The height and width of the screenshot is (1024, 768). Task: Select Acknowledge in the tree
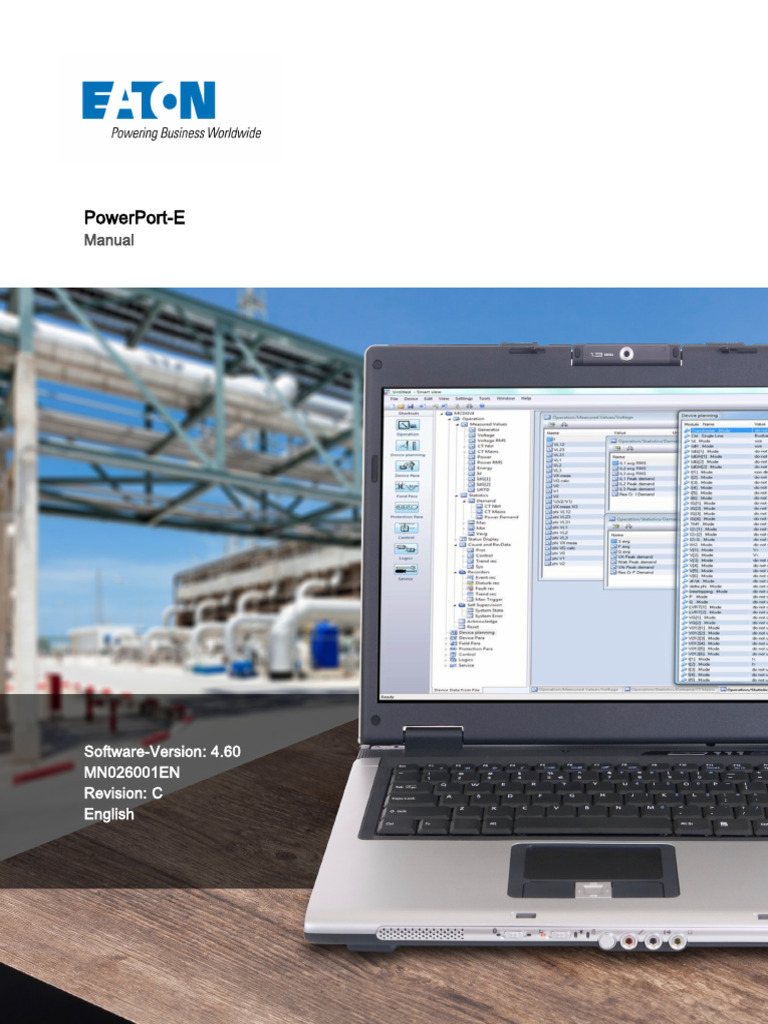pyautogui.click(x=483, y=622)
